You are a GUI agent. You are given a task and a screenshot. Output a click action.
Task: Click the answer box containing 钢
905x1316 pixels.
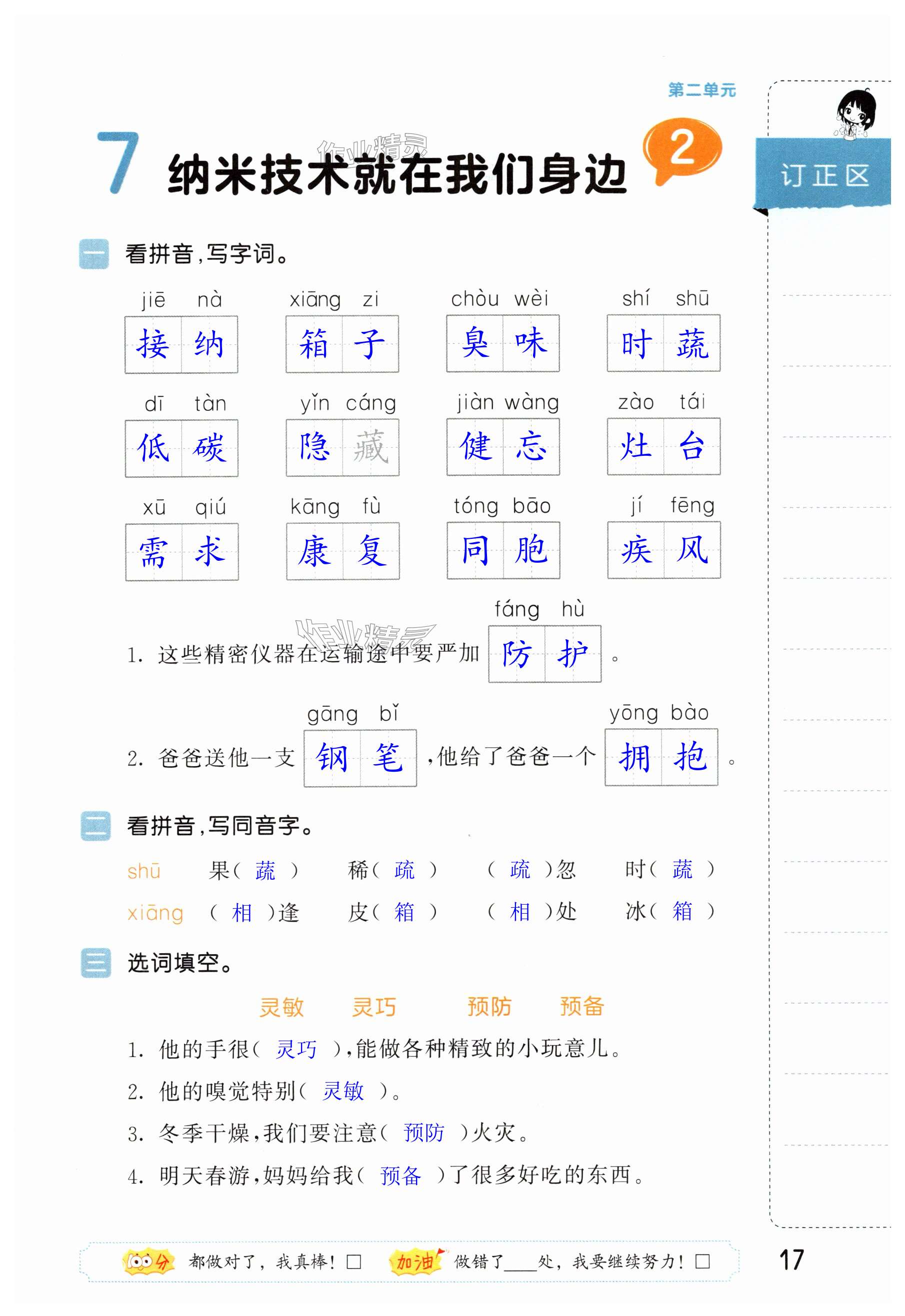pos(332,758)
